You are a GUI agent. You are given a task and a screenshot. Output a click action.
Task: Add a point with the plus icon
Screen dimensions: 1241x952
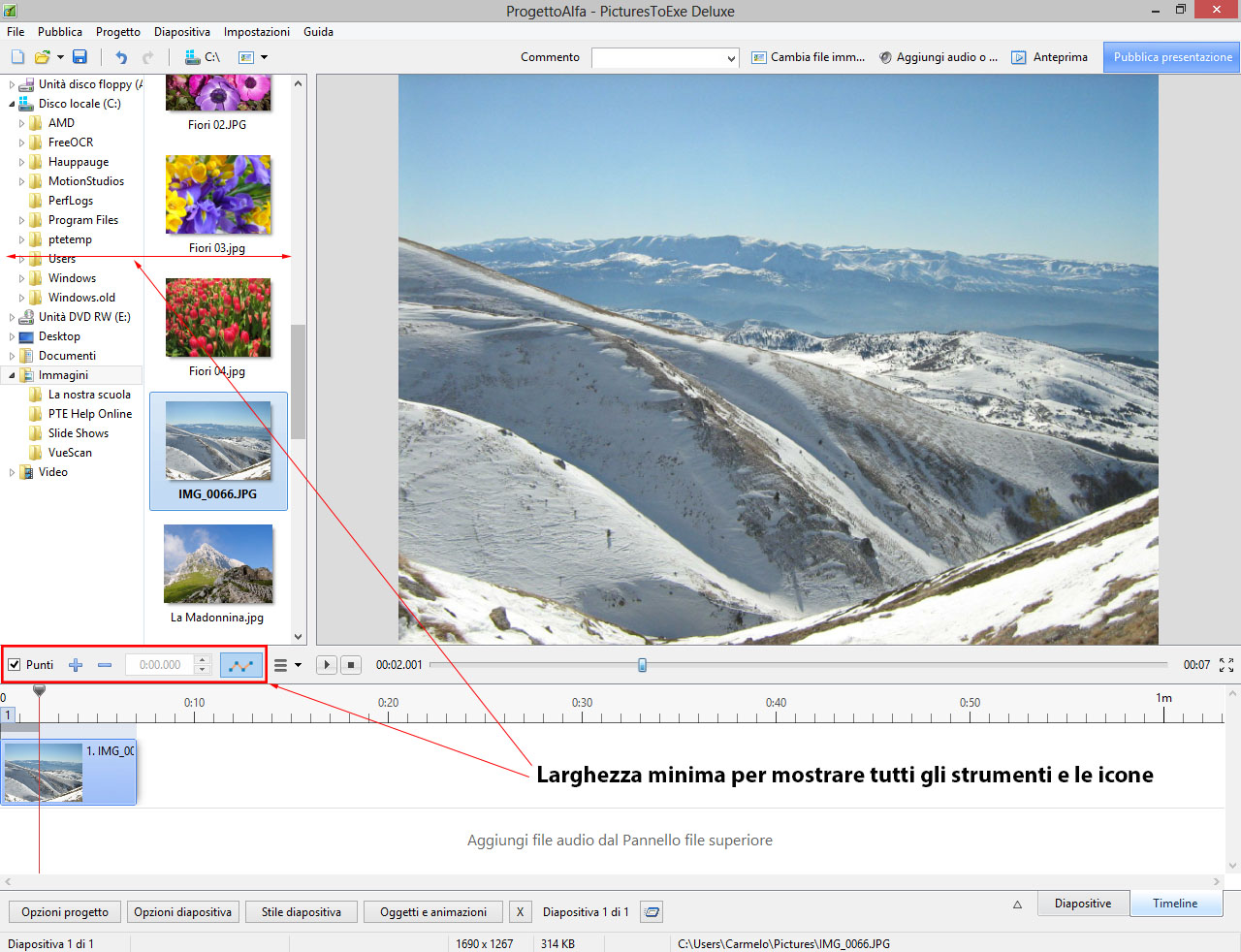tap(76, 665)
